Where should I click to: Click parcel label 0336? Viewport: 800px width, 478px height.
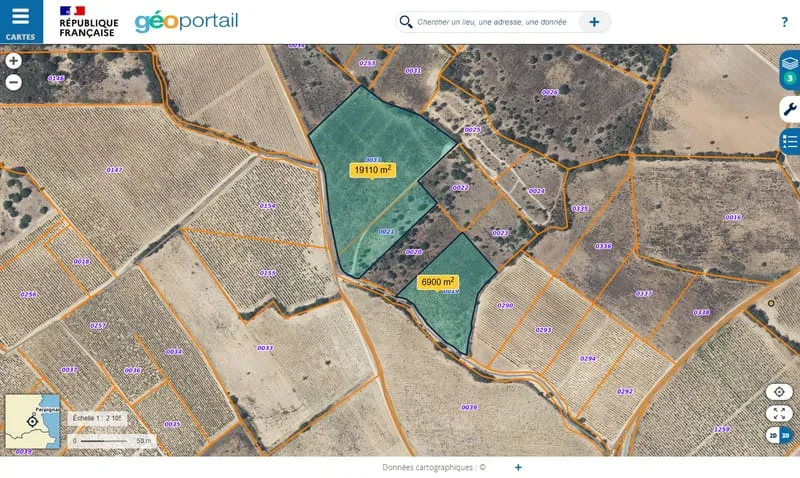[603, 246]
